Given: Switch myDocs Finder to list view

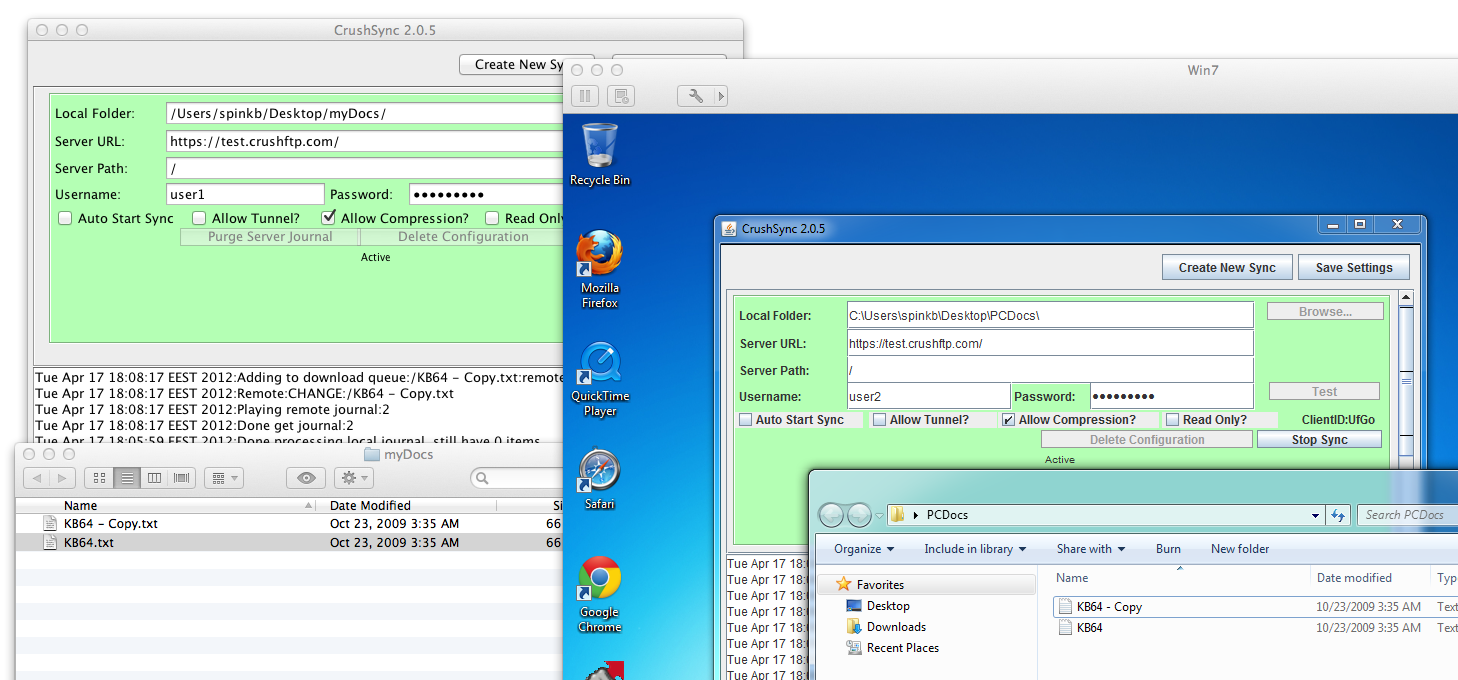Looking at the screenshot, I should (127, 479).
